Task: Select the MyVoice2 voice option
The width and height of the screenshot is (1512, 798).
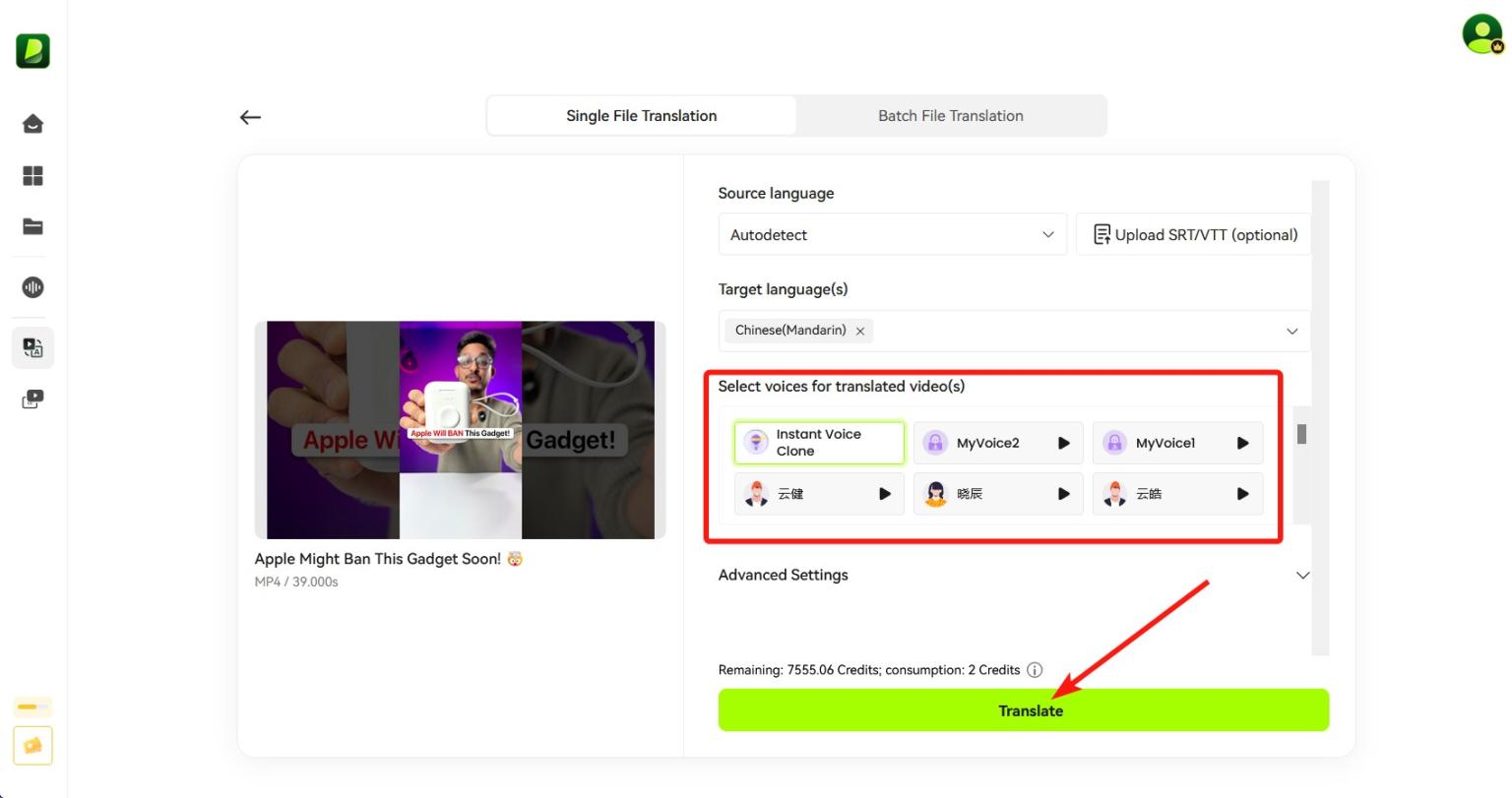Action: 987,443
